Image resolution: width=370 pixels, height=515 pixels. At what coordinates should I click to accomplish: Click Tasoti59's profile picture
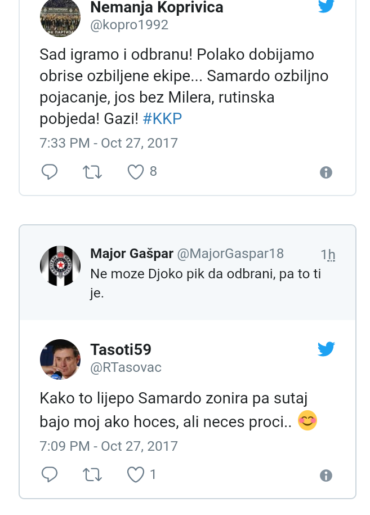(60, 359)
